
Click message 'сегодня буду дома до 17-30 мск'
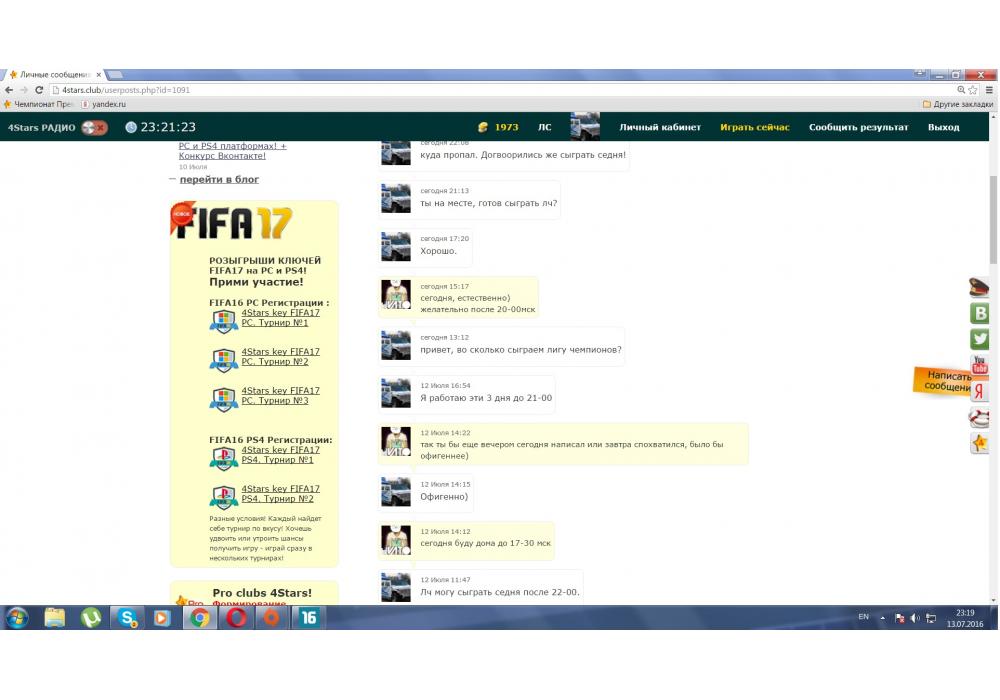[x=485, y=543]
